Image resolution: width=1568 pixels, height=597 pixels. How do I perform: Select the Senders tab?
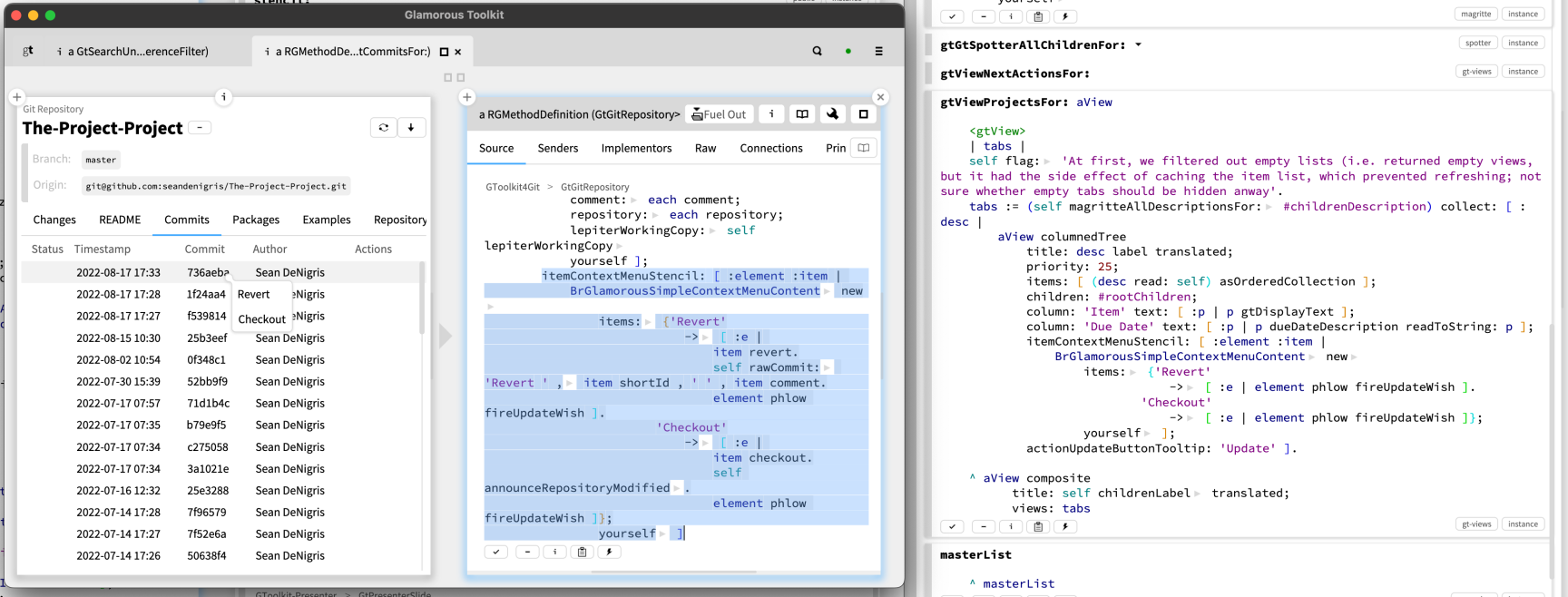558,148
